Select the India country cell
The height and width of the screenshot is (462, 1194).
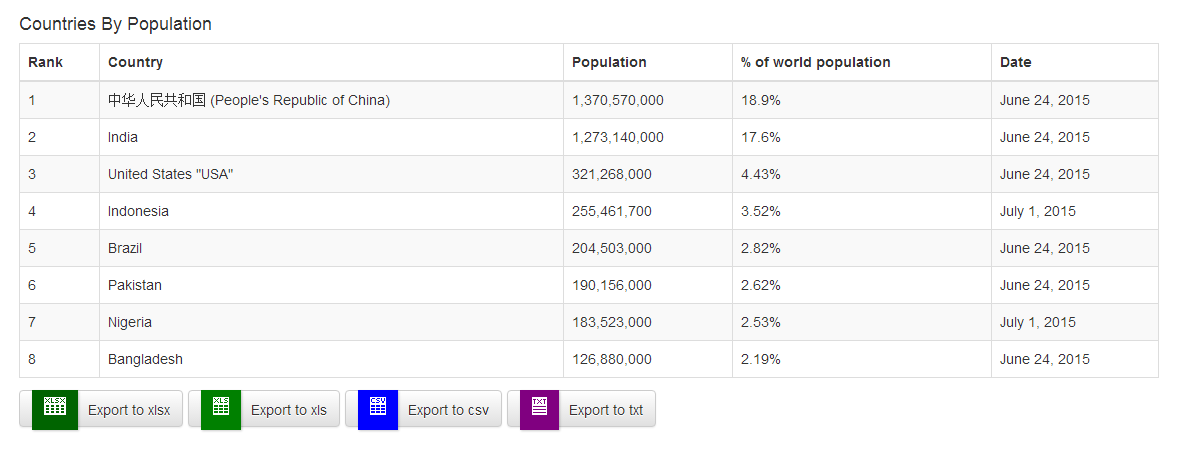click(331, 138)
